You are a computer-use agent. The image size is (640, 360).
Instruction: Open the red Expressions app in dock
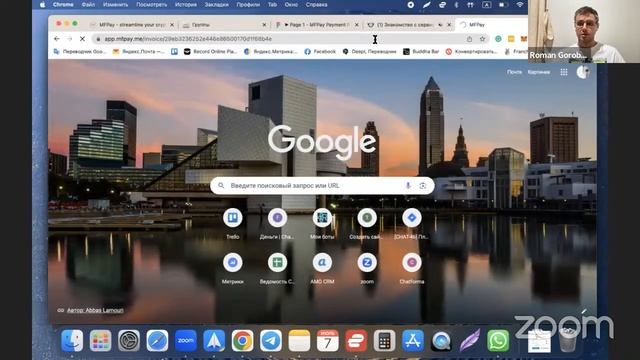coord(356,340)
